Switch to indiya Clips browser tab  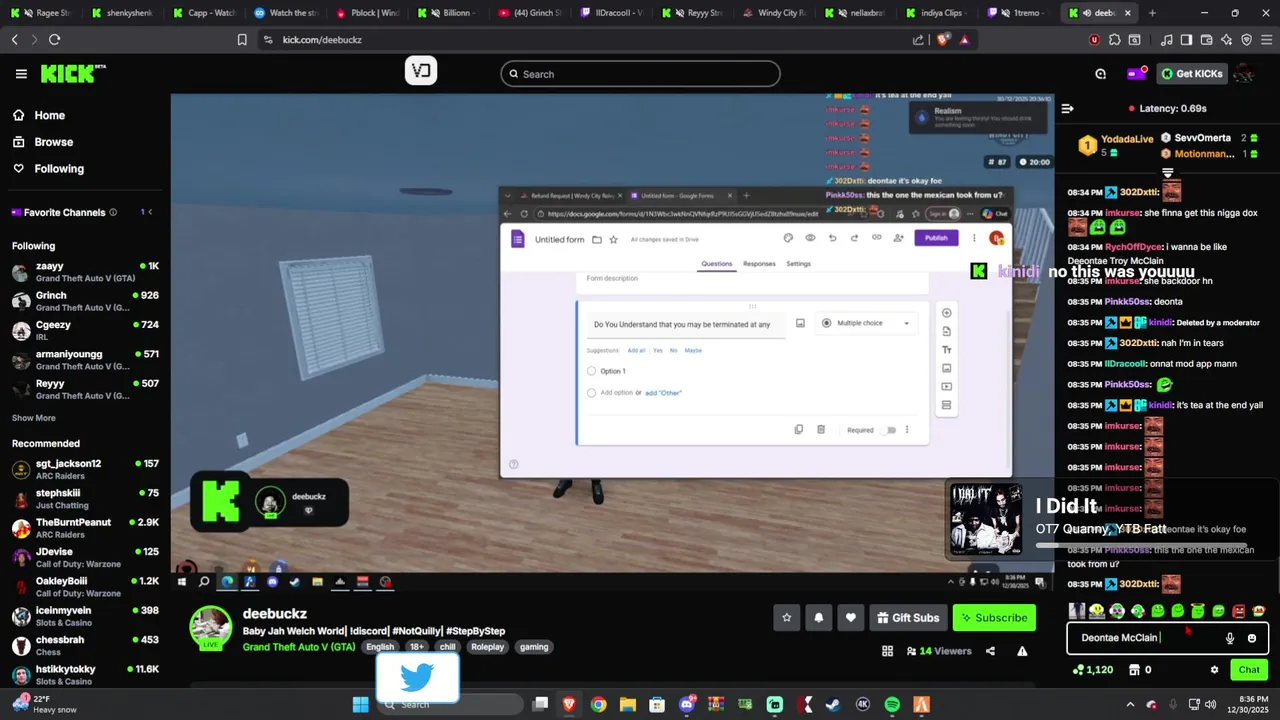coord(934,13)
